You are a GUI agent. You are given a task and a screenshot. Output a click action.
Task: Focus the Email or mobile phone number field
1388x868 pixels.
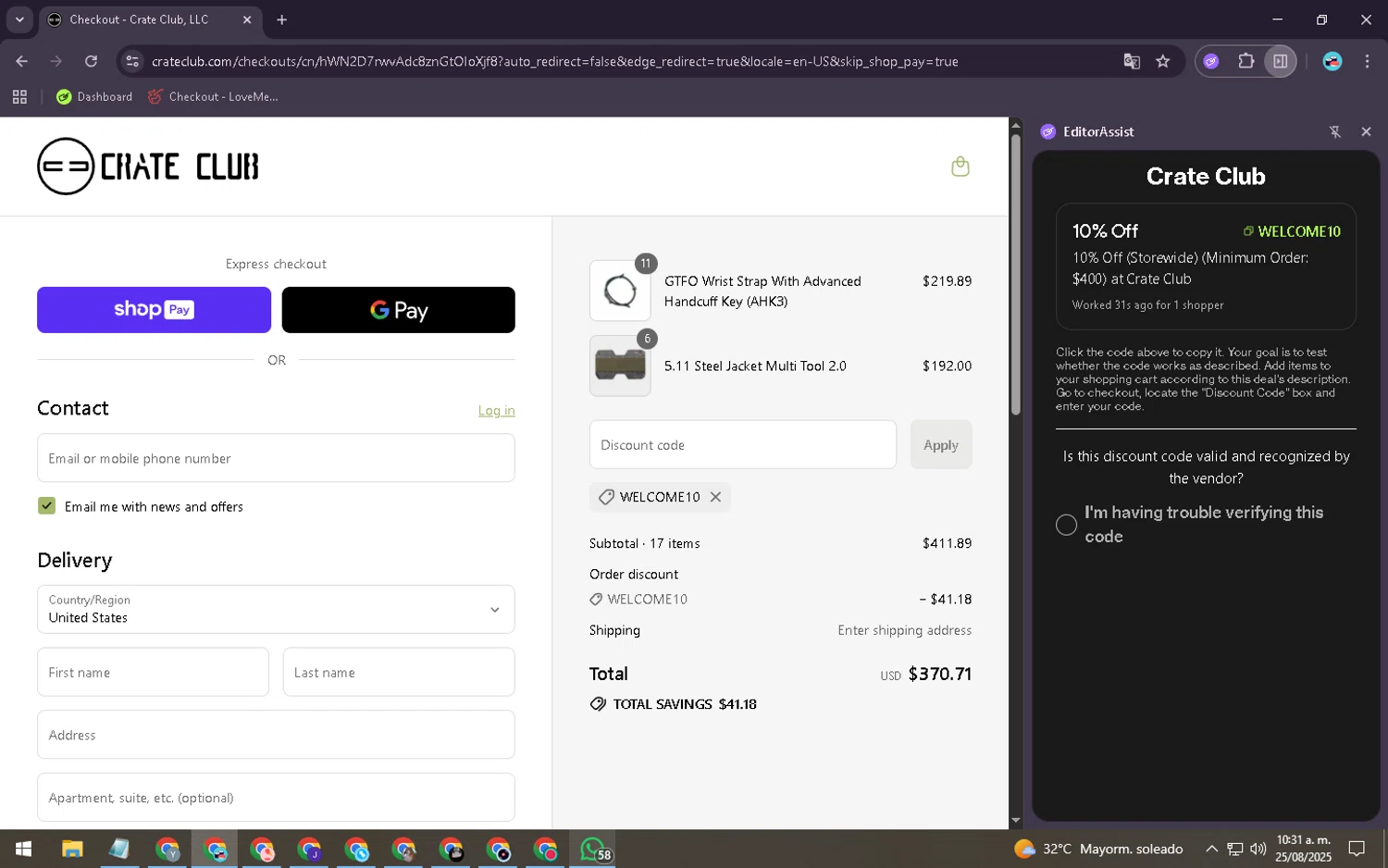276,458
